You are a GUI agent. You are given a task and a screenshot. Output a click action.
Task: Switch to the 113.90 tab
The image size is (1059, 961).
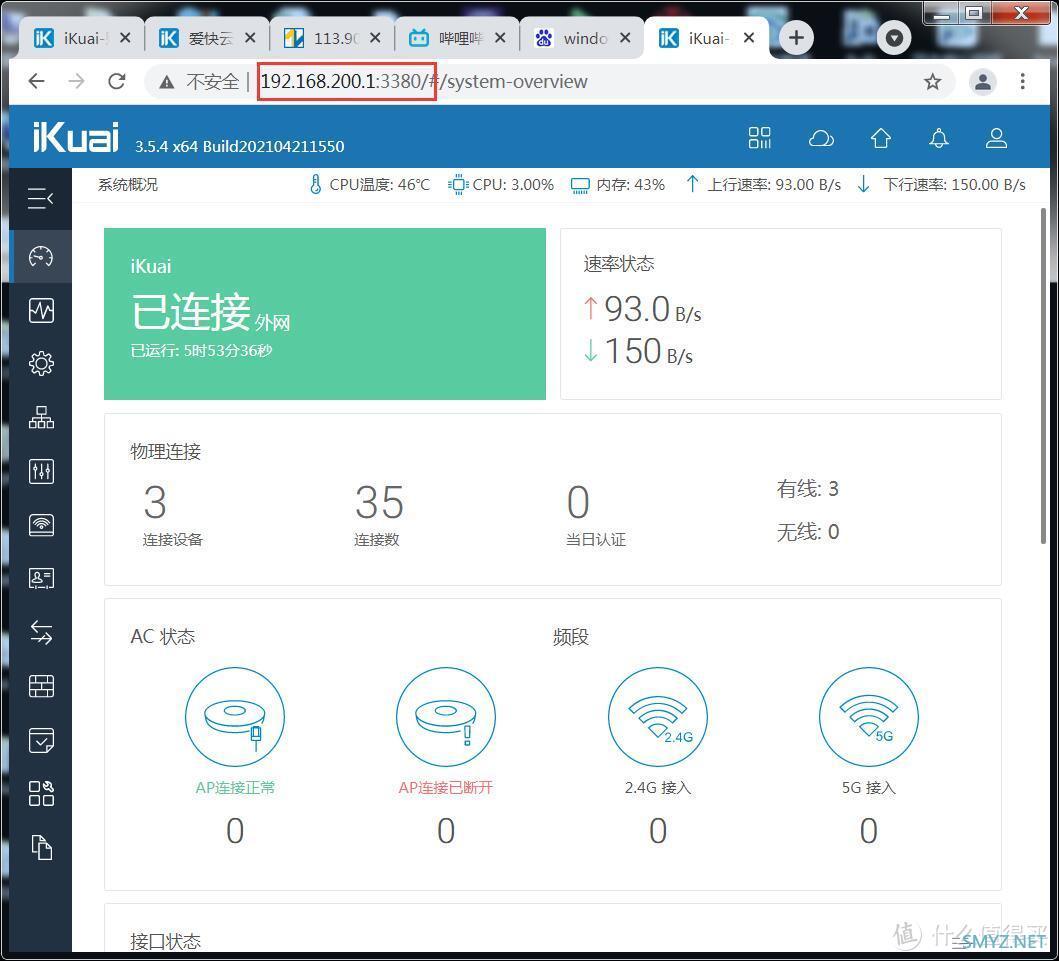[331, 38]
